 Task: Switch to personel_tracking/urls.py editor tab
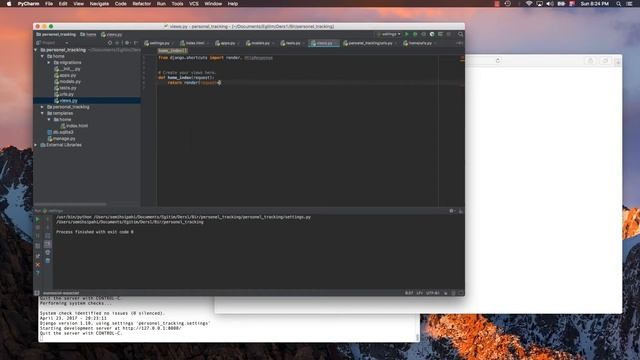point(370,43)
